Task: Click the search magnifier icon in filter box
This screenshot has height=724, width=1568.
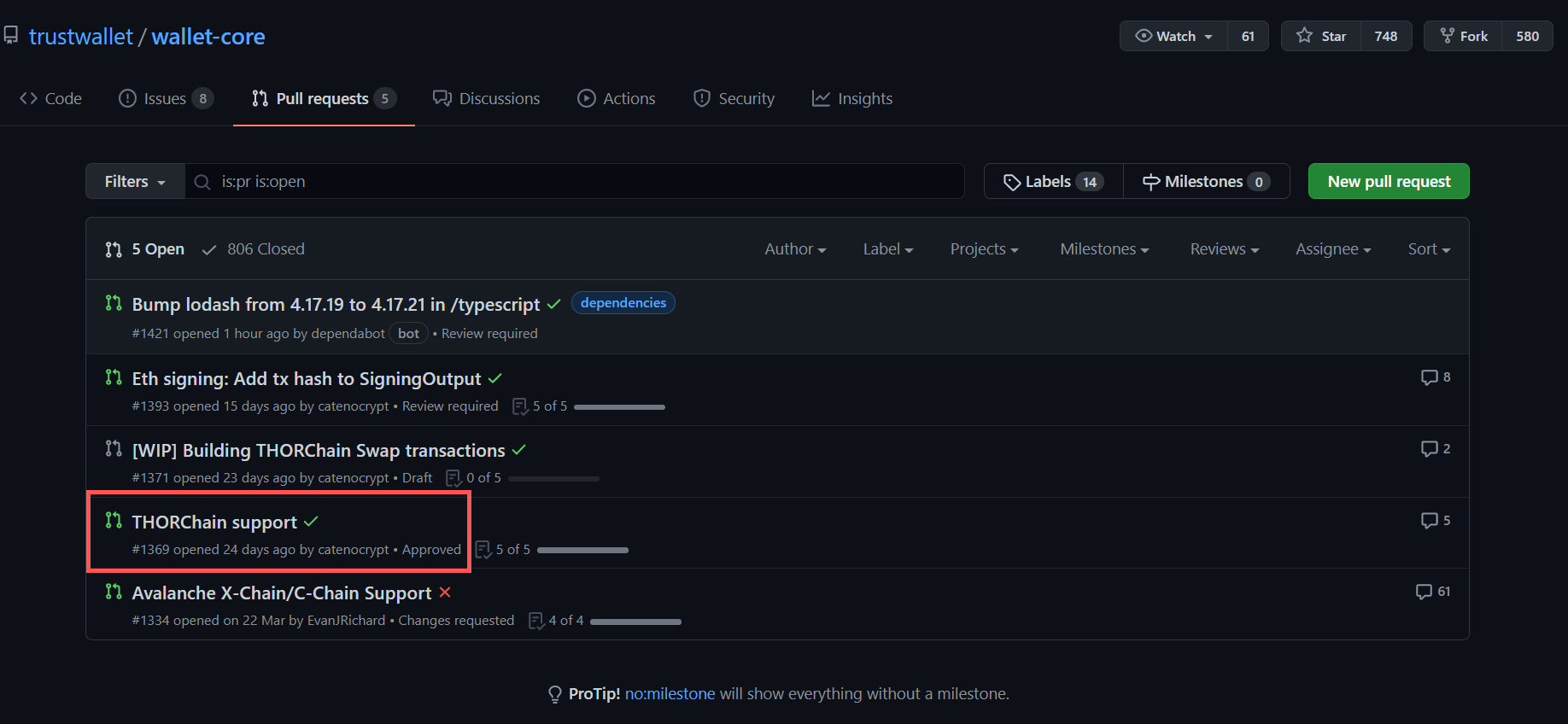Action: pos(202,182)
